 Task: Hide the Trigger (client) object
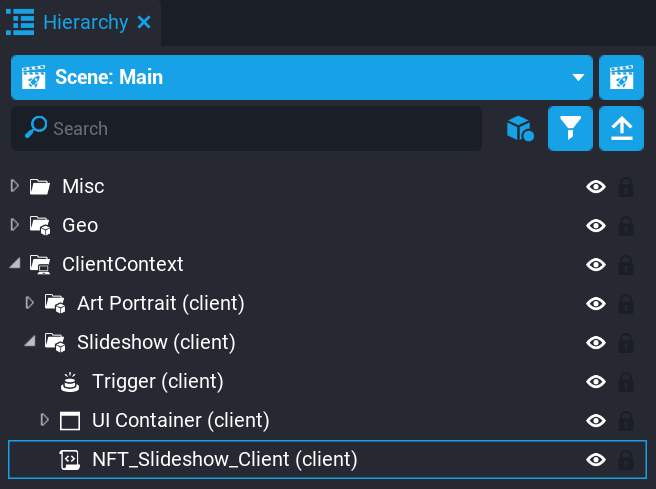pyautogui.click(x=596, y=381)
